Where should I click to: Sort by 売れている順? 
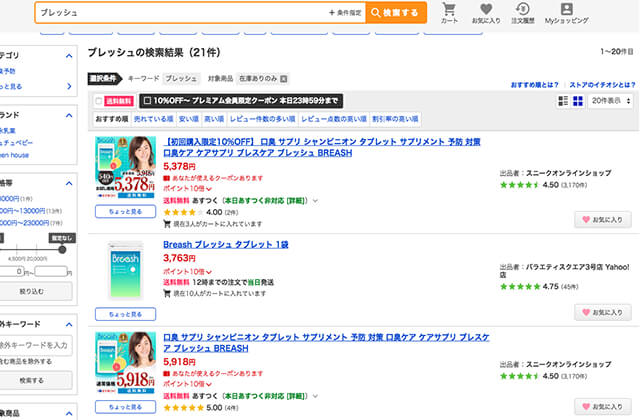point(153,119)
